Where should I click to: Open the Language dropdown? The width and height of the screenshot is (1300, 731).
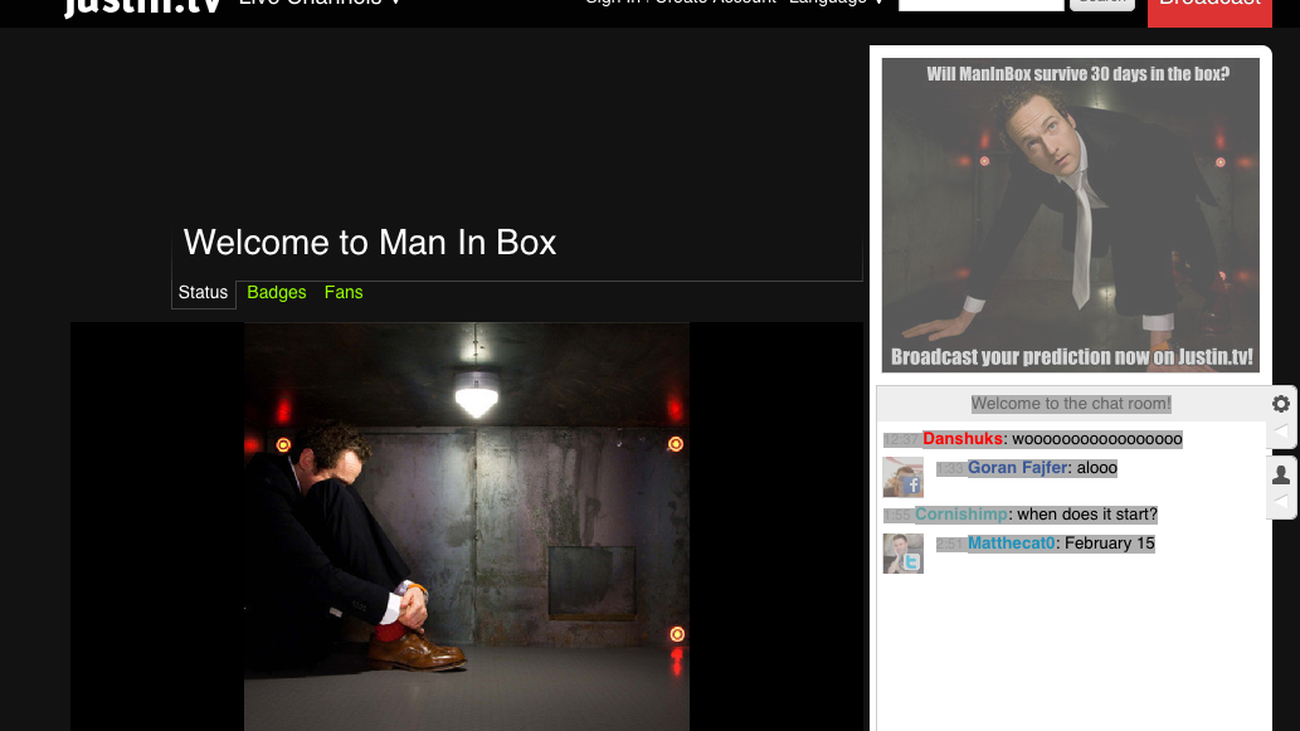837,4
